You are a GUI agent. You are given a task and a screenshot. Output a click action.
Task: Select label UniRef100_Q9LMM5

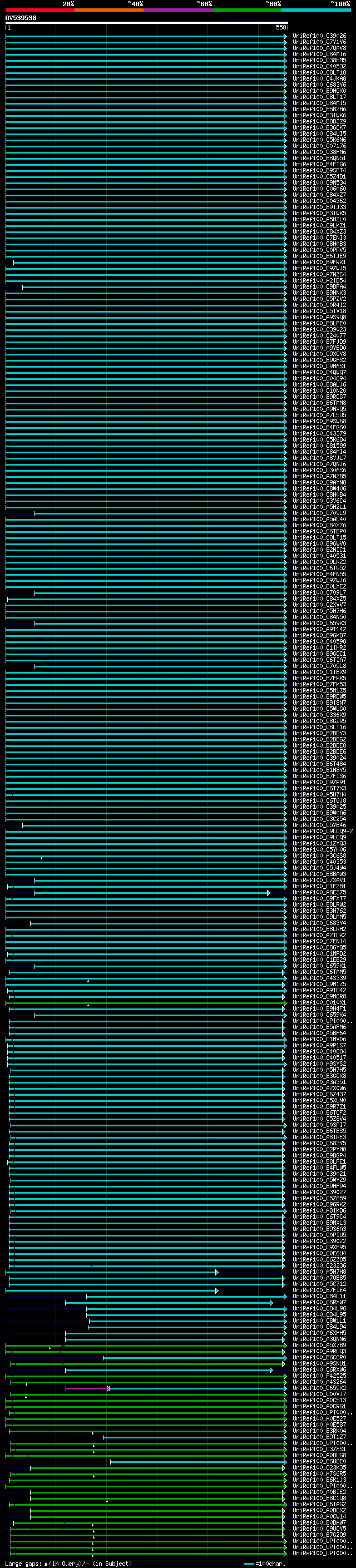[319, 917]
